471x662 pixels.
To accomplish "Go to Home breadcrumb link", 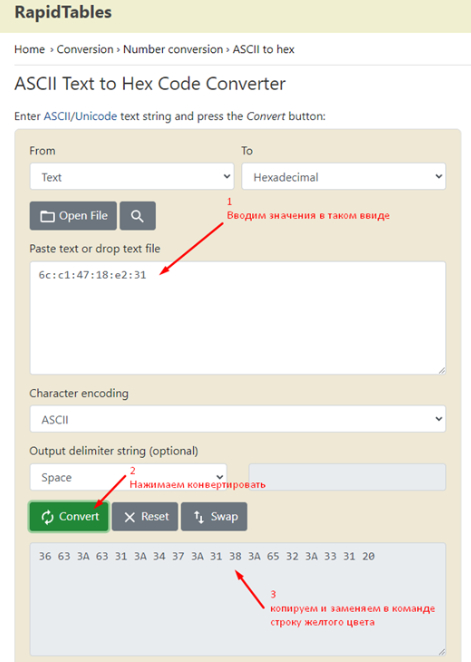I will [30, 49].
